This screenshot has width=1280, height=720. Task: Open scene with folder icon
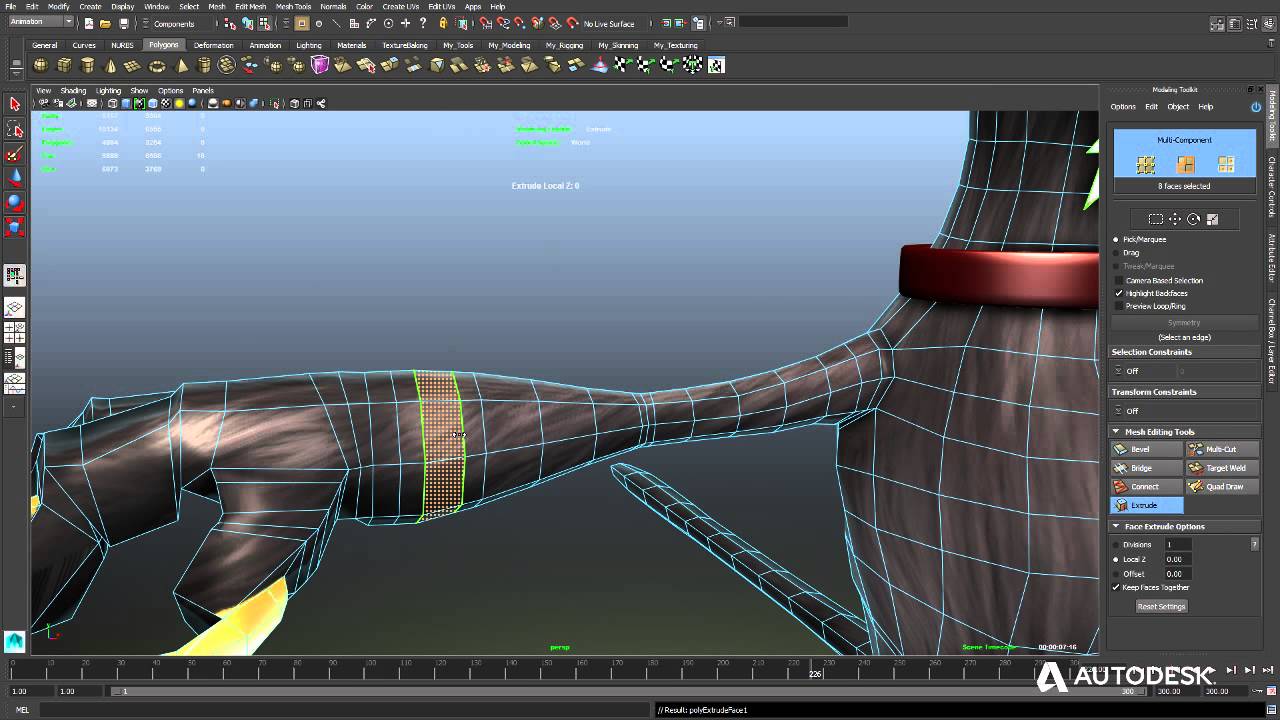pyautogui.click(x=105, y=23)
